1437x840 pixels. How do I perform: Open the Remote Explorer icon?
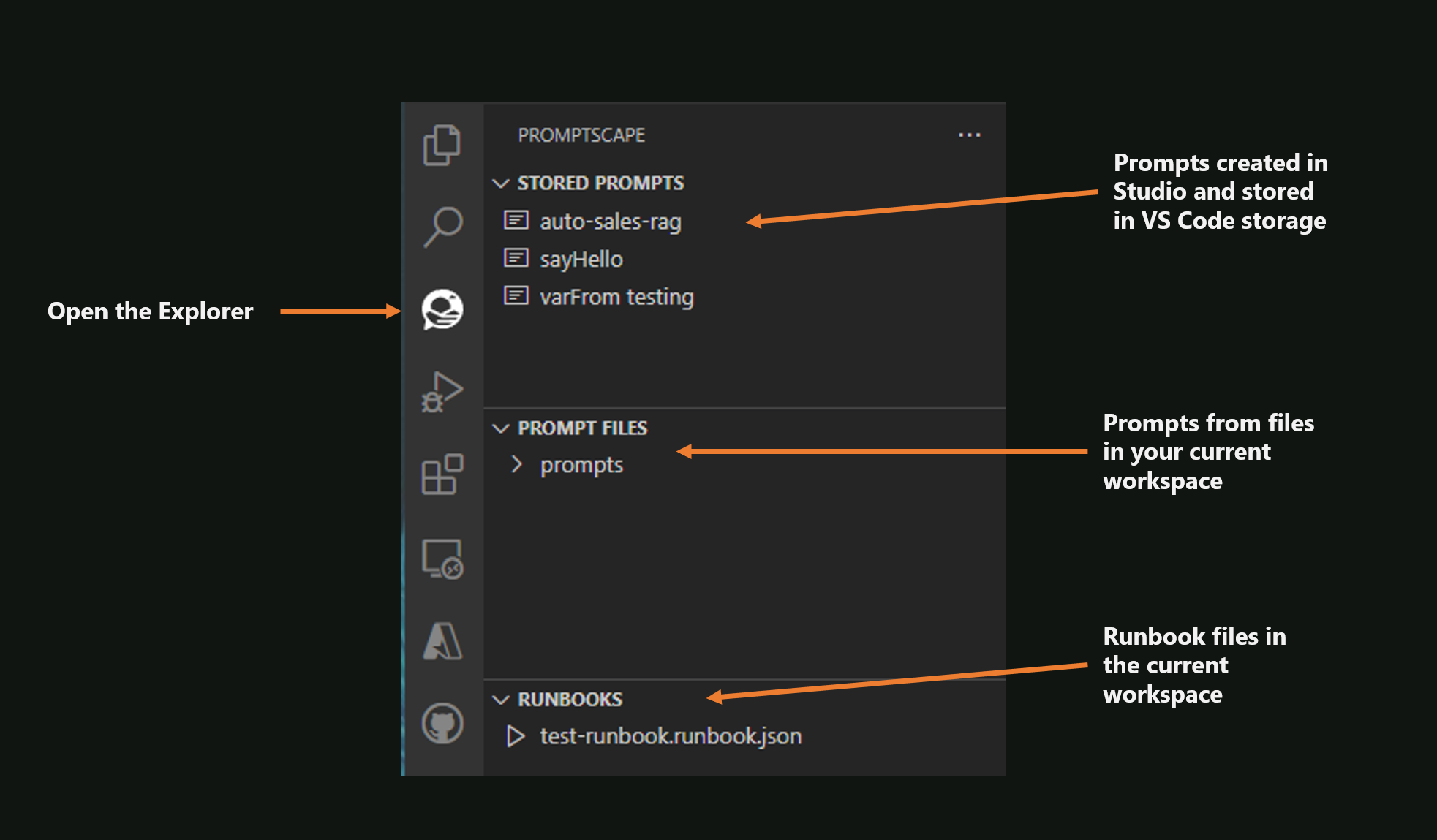(x=442, y=559)
